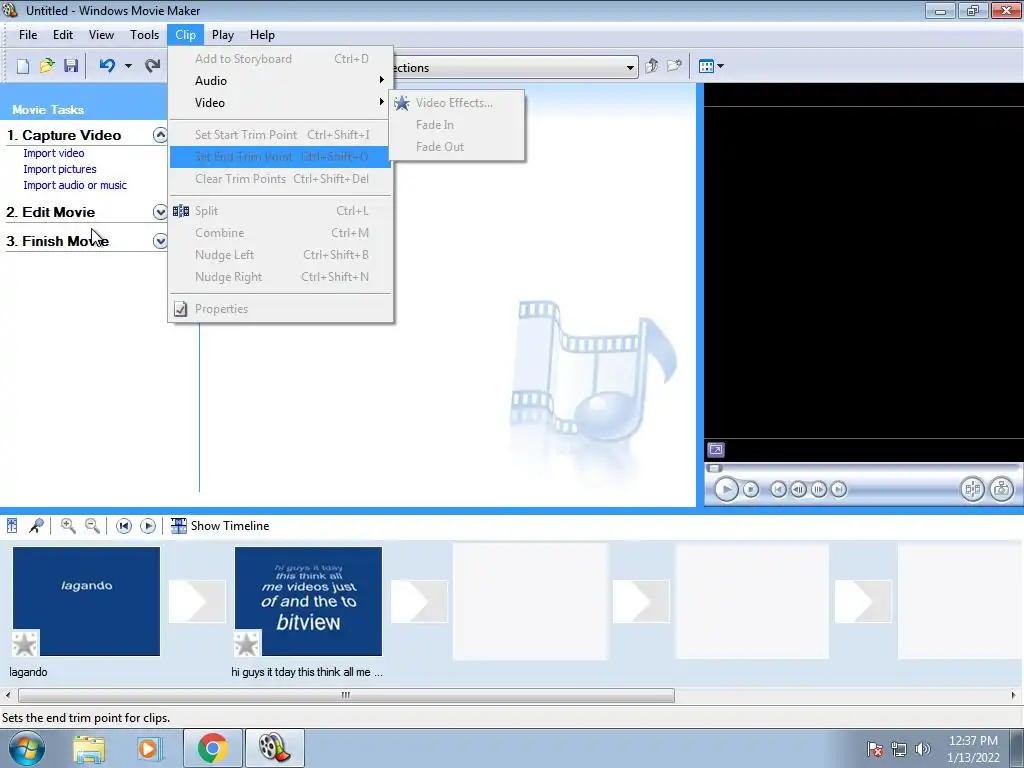Image resolution: width=1024 pixels, height=768 pixels.
Task: Expand the Finish Movie section
Action: pyautogui.click(x=160, y=241)
